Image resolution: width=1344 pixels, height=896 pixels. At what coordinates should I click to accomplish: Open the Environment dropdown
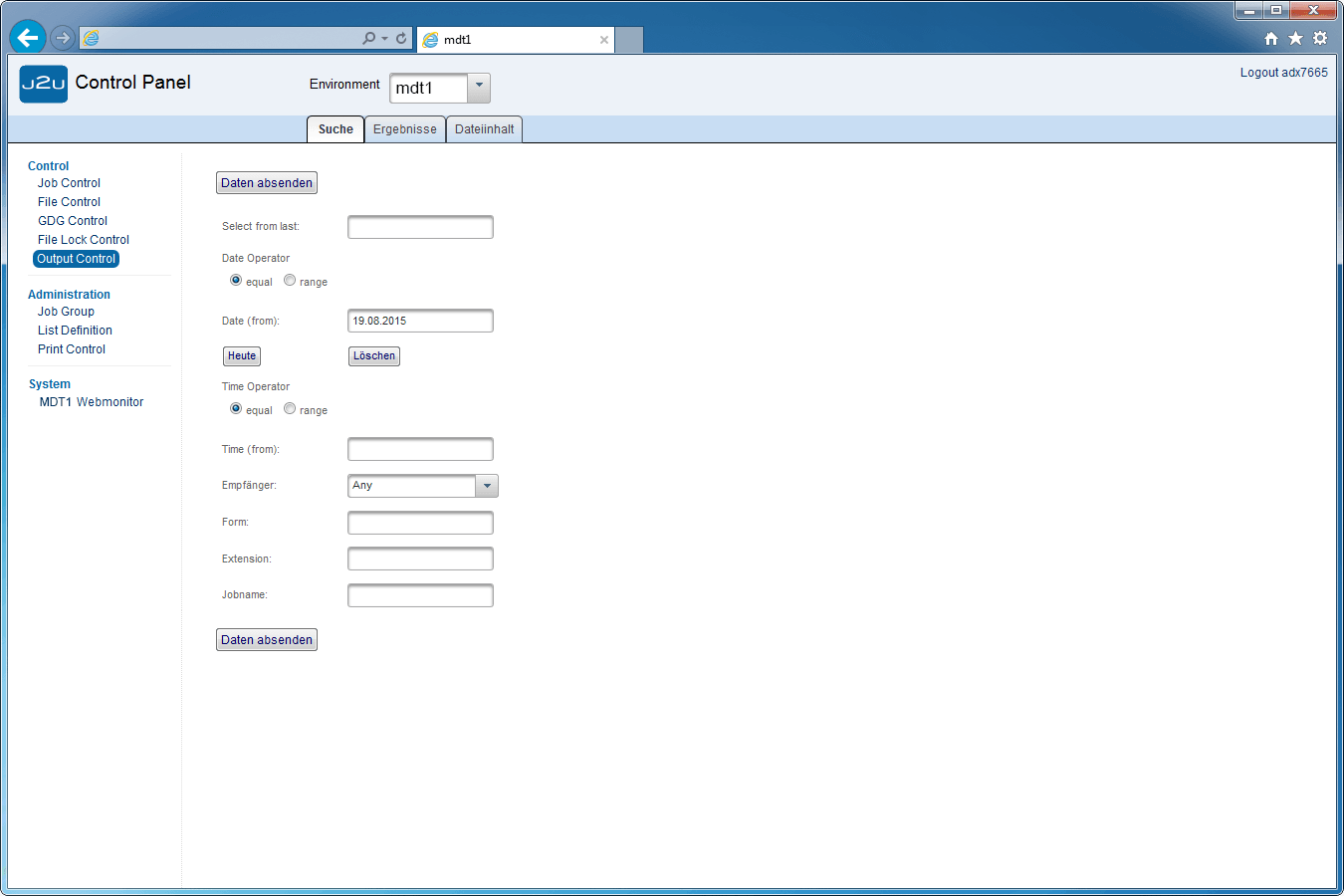(479, 87)
